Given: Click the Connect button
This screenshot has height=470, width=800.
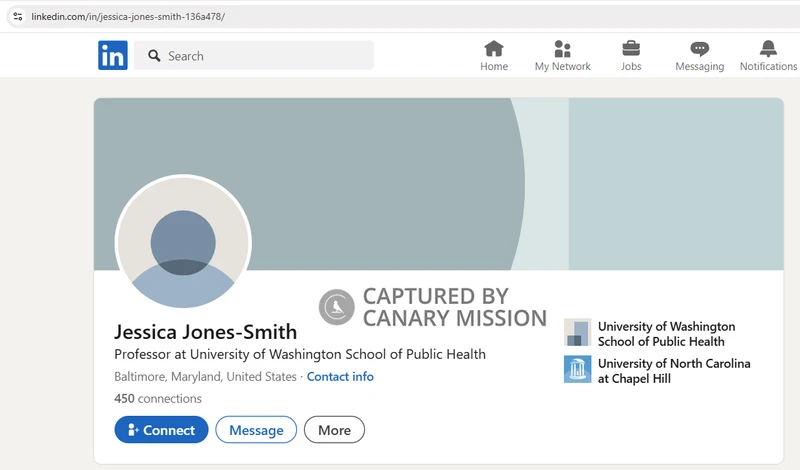Looking at the screenshot, I should point(161,430).
